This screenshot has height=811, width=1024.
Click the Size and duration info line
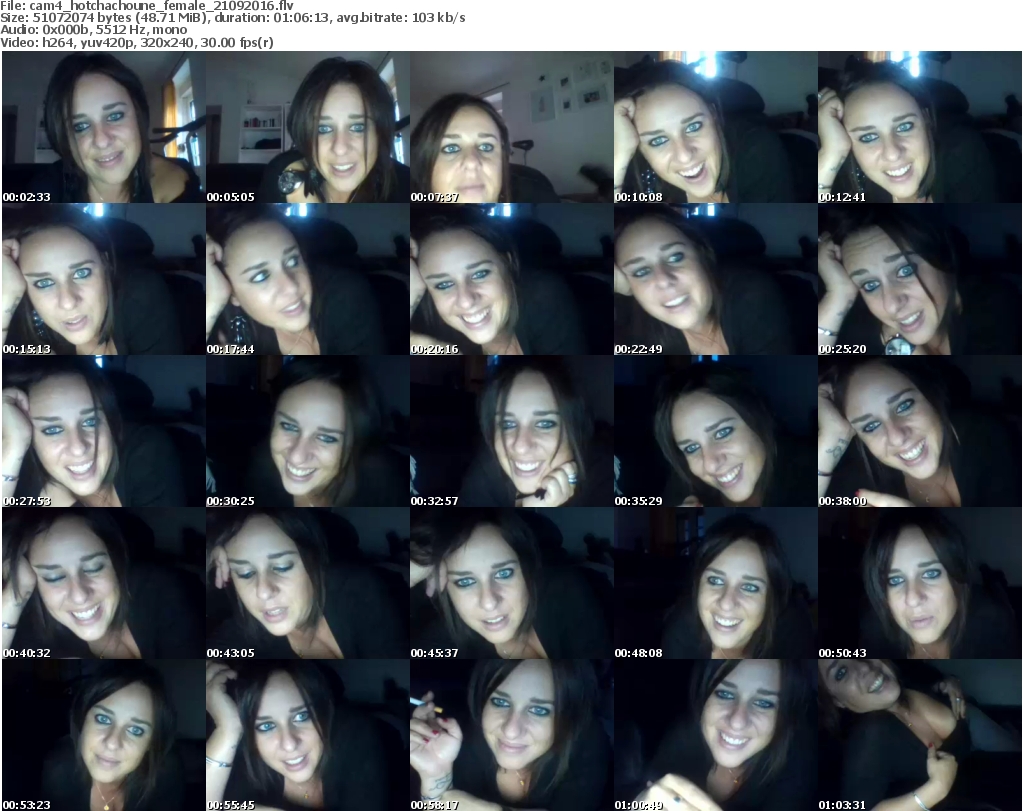tap(233, 18)
